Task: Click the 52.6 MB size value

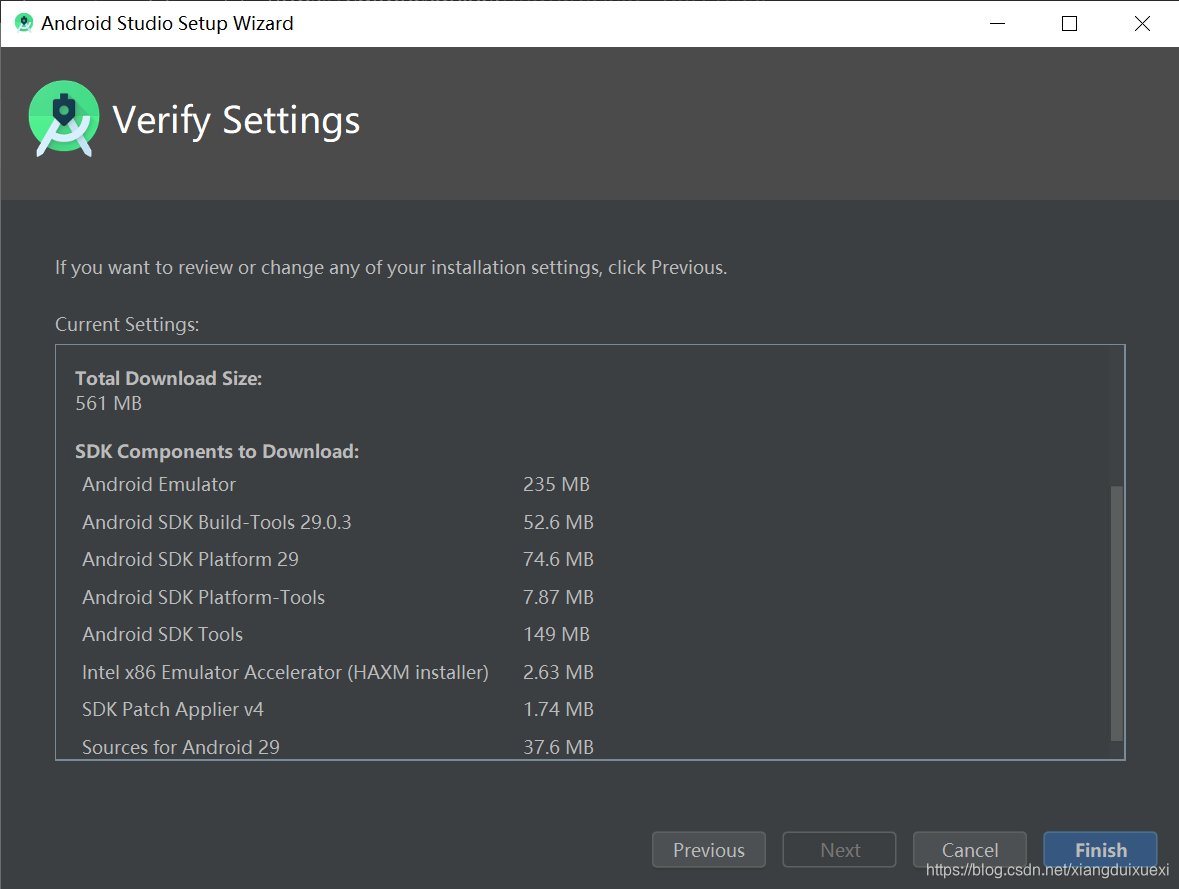Action: point(558,522)
